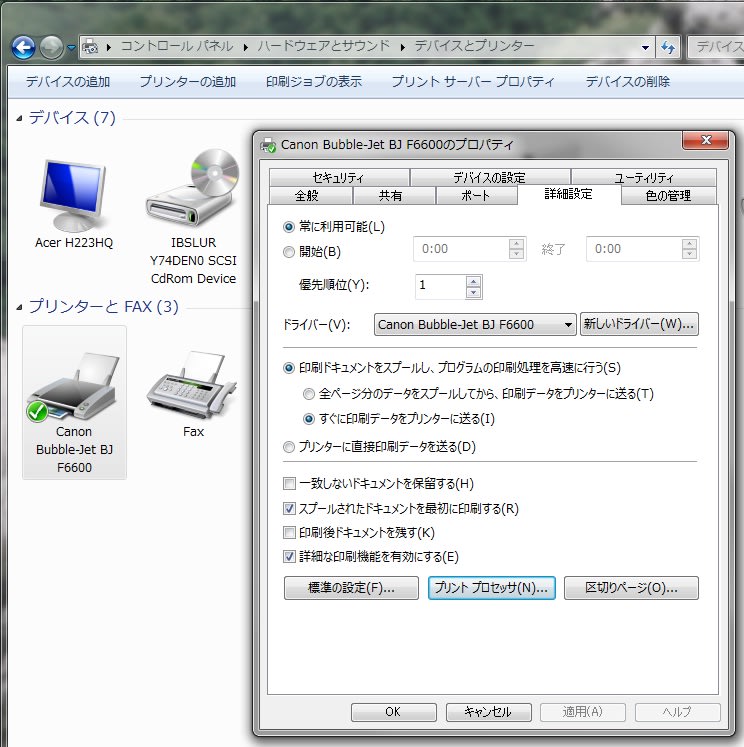Toggle 詳細な印刷機能を有効にする(E) checkbox

coord(289,556)
